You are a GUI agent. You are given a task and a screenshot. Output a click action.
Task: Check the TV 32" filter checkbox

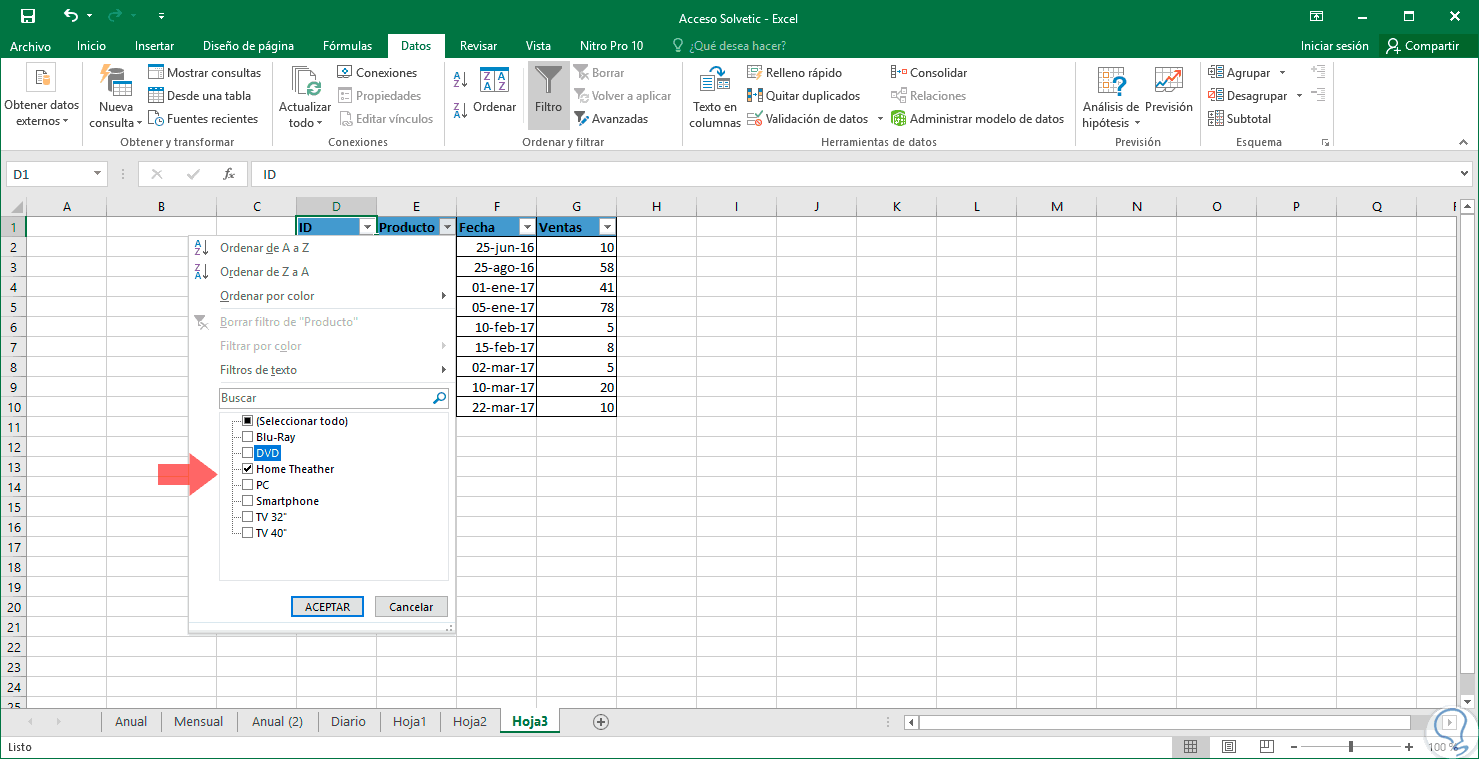tap(247, 517)
